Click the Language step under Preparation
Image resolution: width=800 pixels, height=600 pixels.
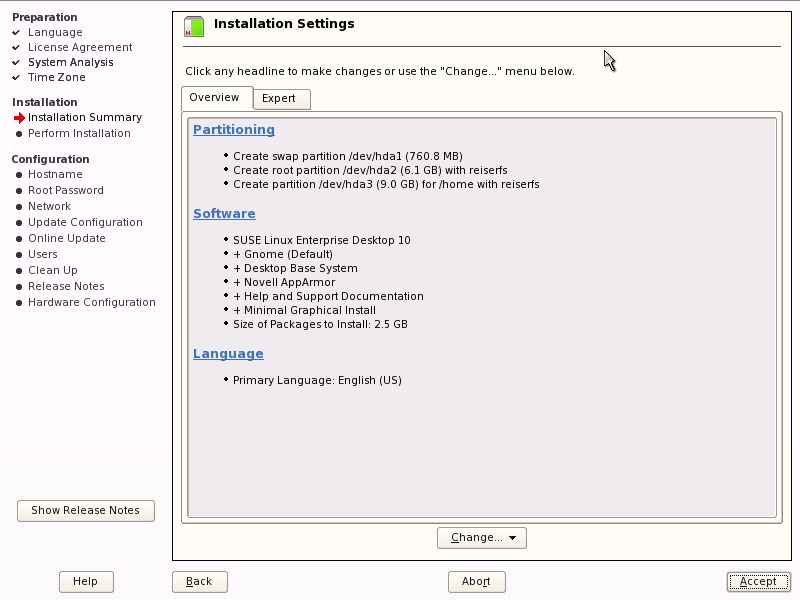pyautogui.click(x=55, y=33)
